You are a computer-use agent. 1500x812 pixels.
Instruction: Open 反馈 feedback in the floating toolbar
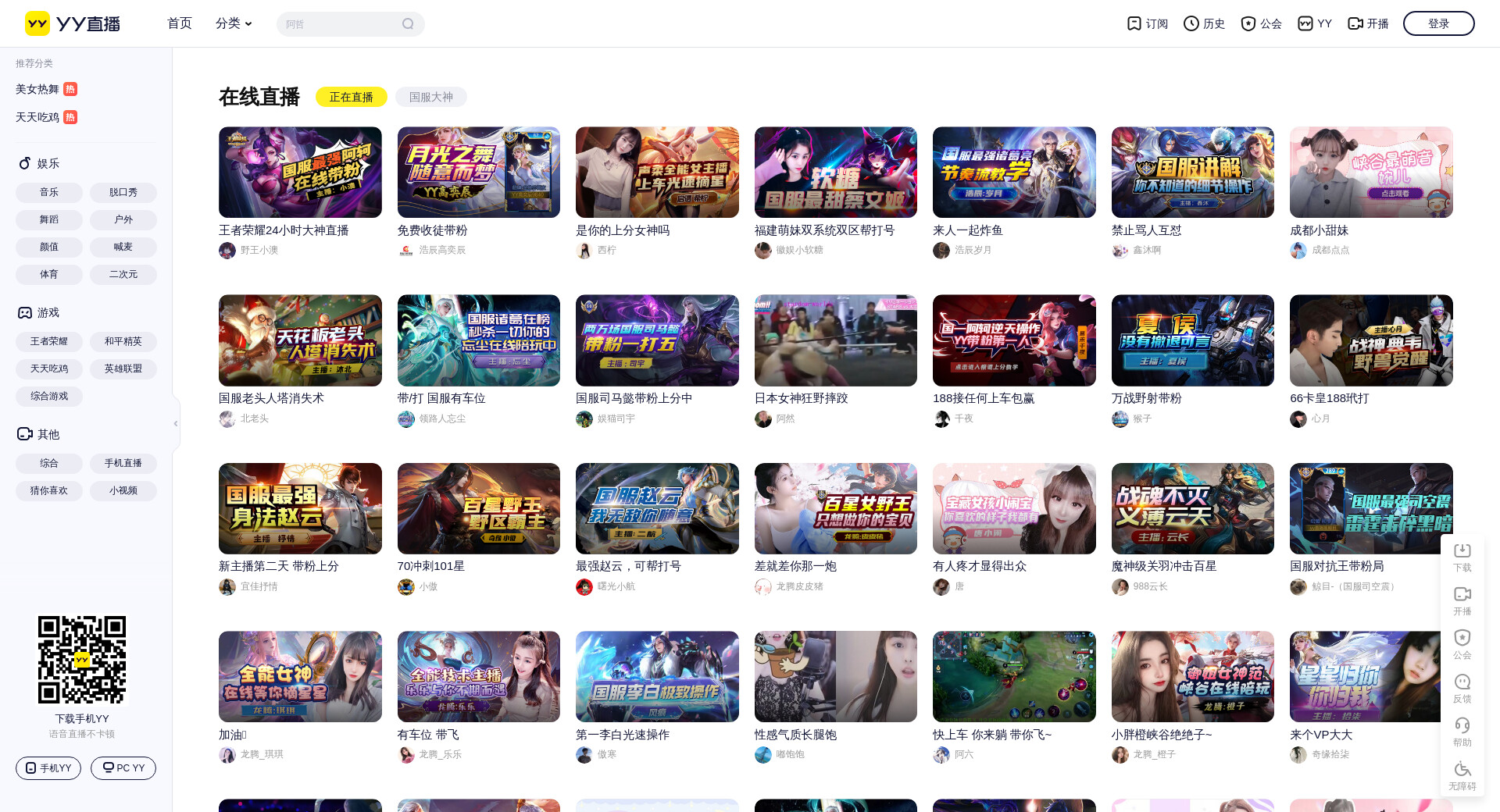pos(1462,689)
